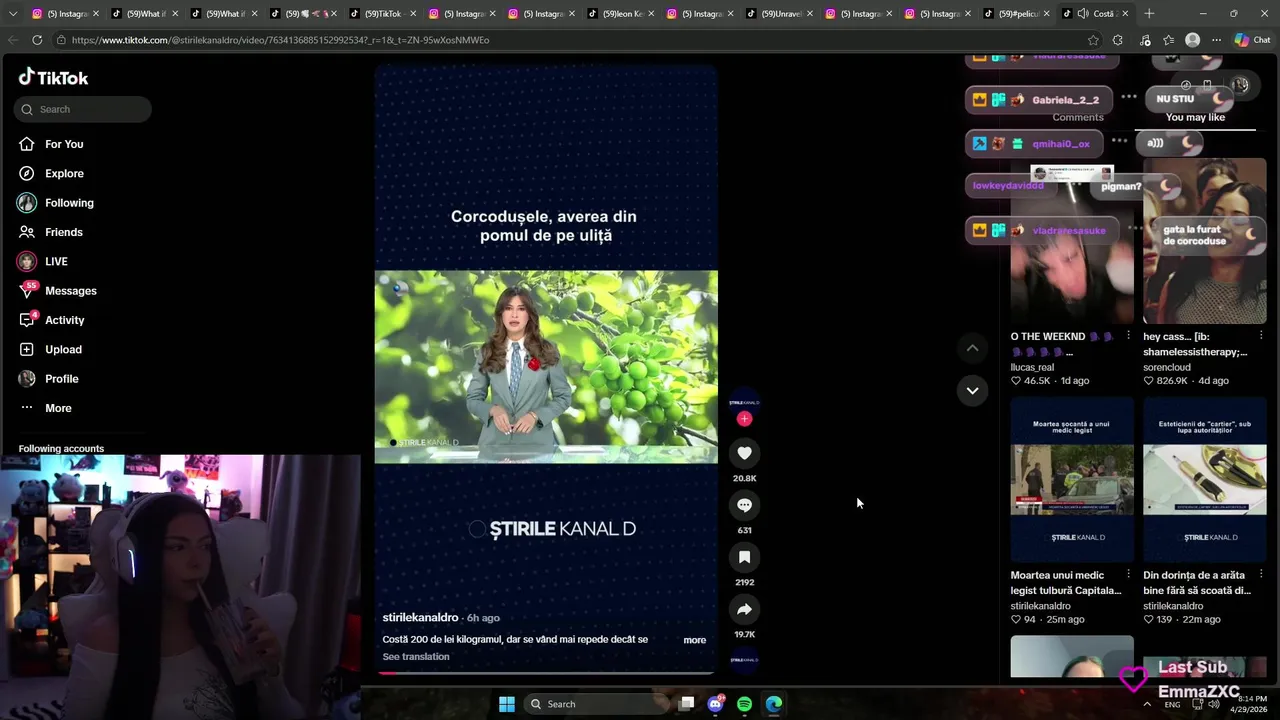
Task: Open the browser Settings and more menu
Action: (x=1216, y=40)
